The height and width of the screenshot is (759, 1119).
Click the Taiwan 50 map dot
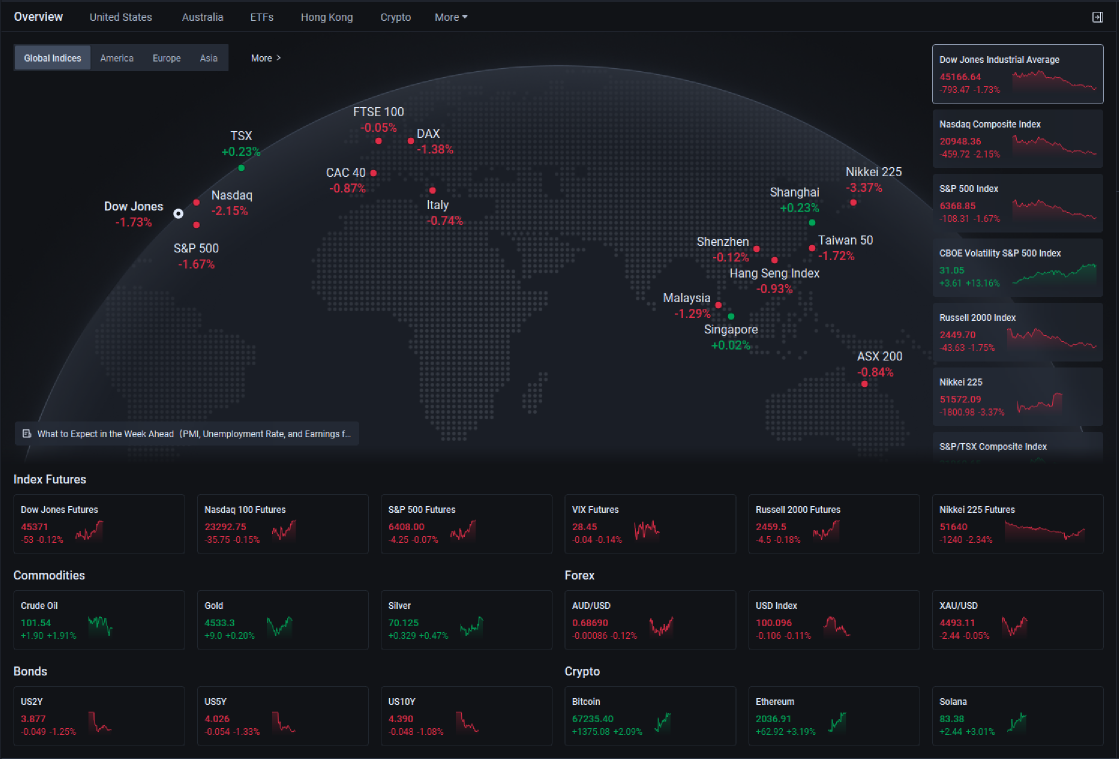pyautogui.click(x=811, y=248)
